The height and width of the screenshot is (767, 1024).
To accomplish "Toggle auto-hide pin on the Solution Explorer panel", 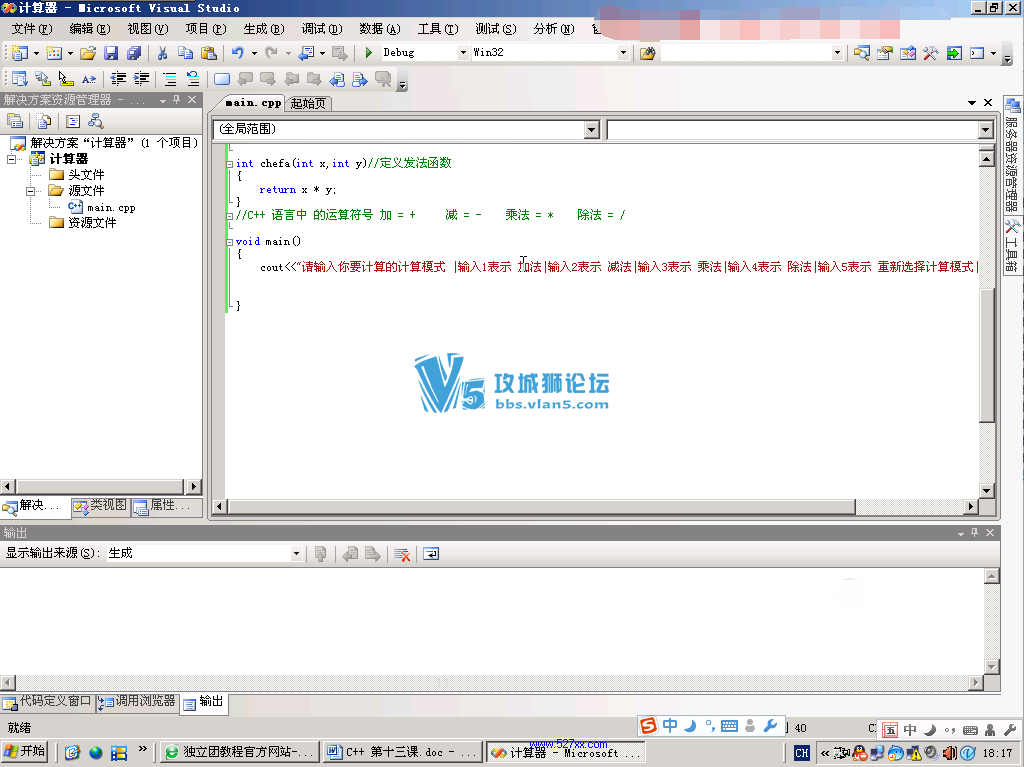I will (x=176, y=99).
